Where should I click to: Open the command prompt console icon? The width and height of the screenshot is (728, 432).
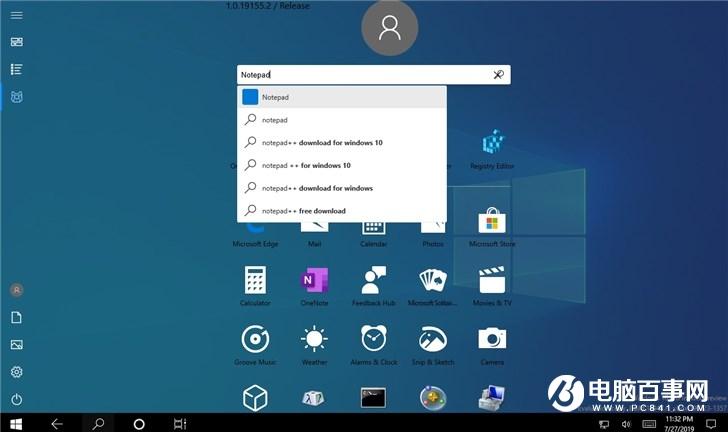[x=374, y=398]
